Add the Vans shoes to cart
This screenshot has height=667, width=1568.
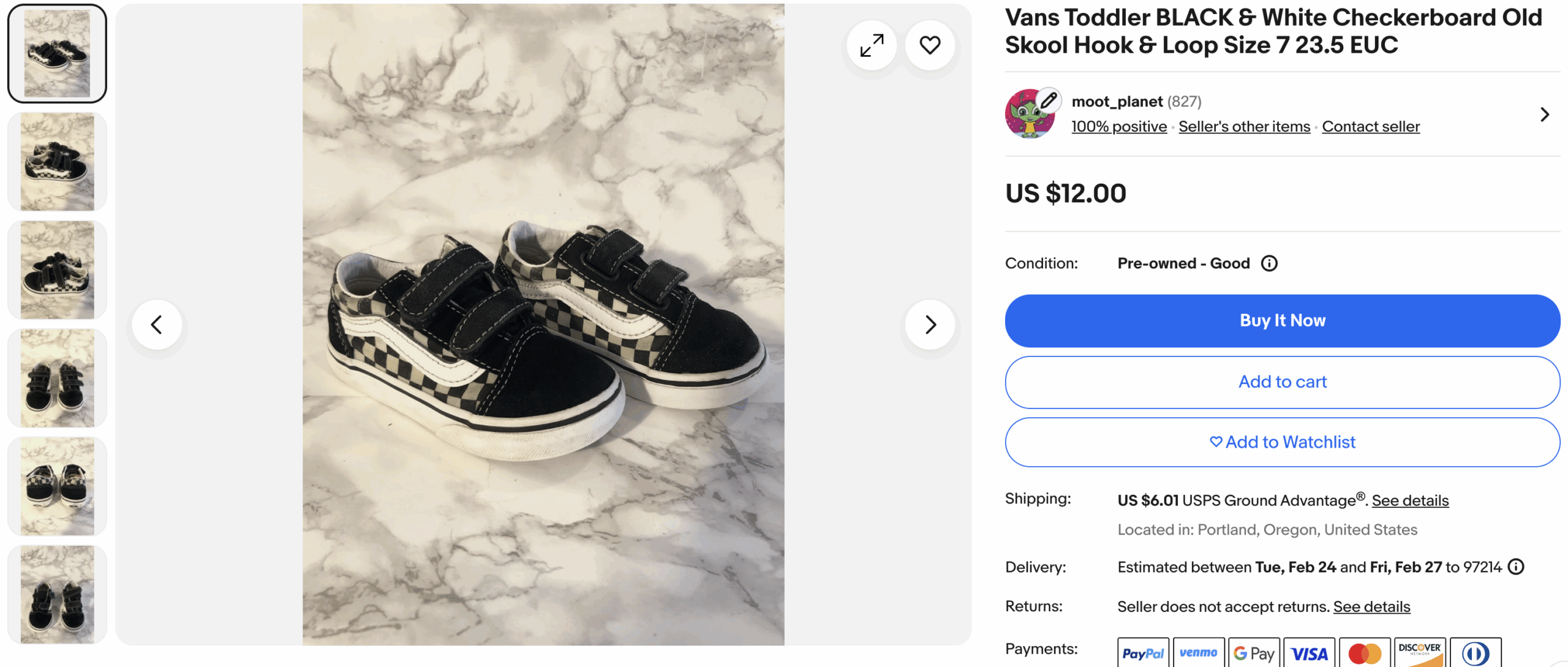pyautogui.click(x=1282, y=382)
